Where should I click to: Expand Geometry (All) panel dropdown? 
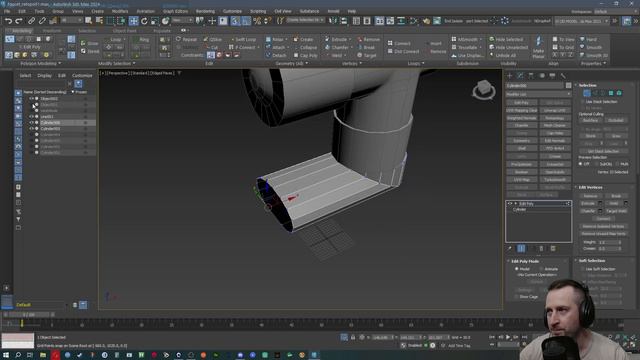pos(292,64)
